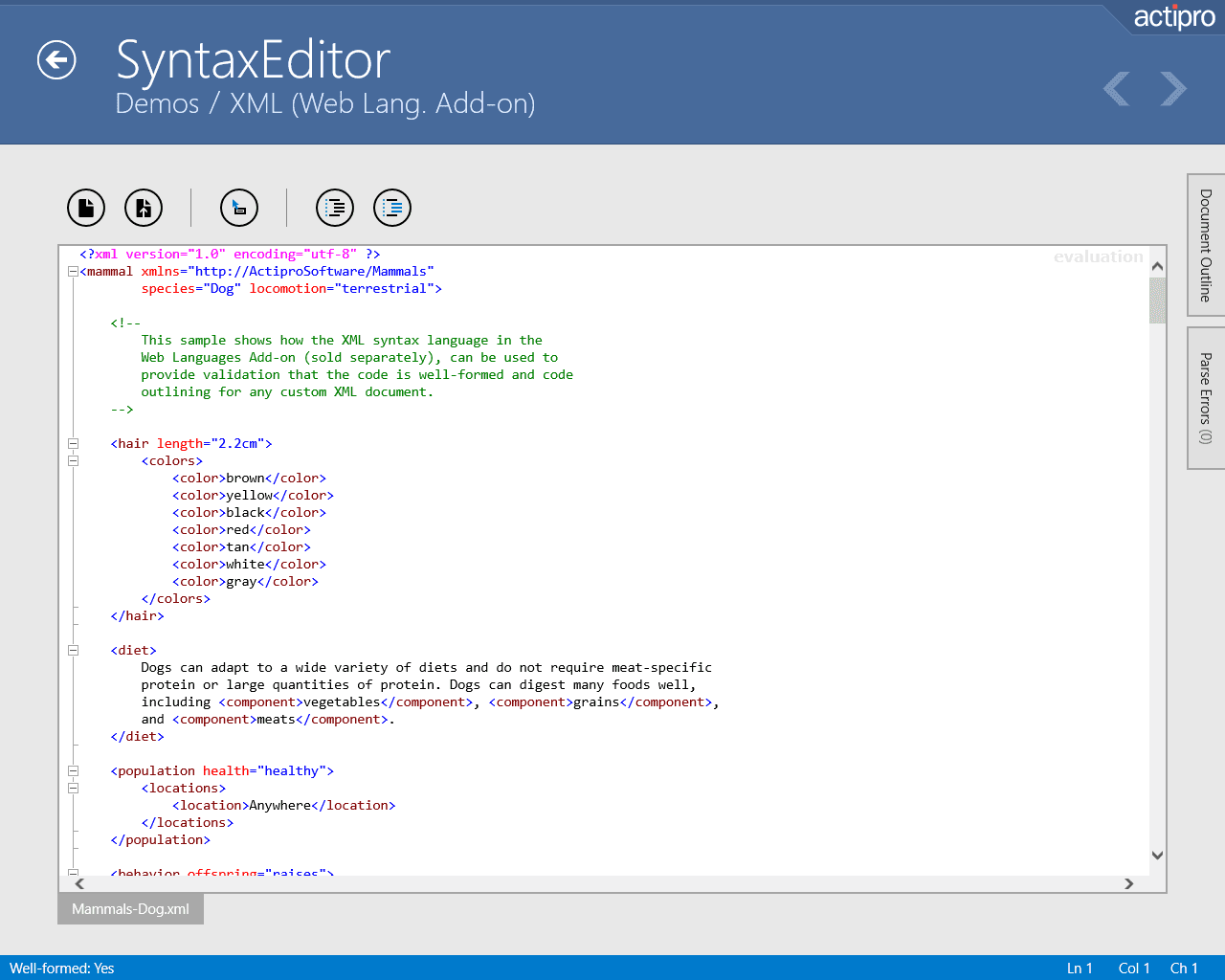Select the Mammals-Dog.xml document tab

130,909
